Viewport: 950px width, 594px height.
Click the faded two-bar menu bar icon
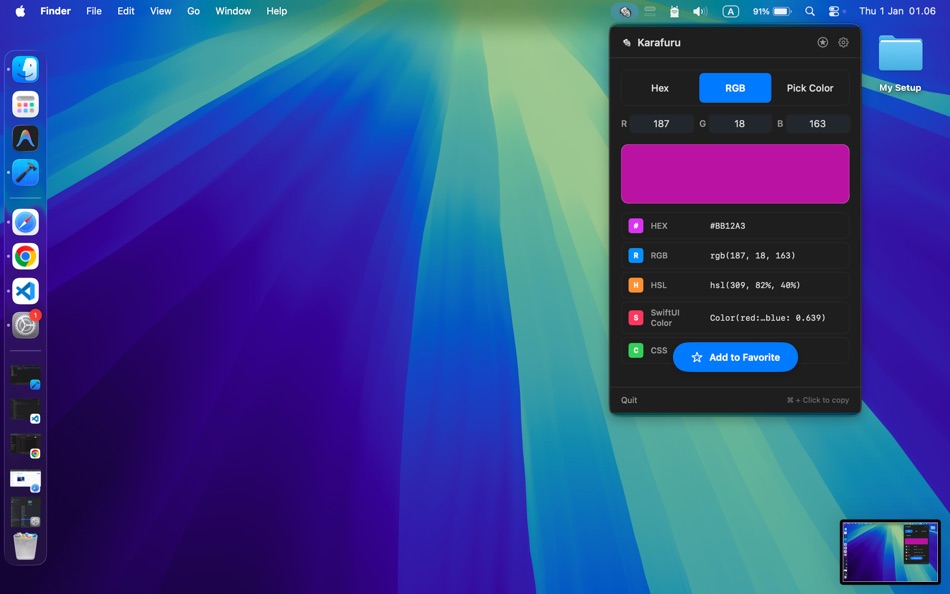[650, 11]
